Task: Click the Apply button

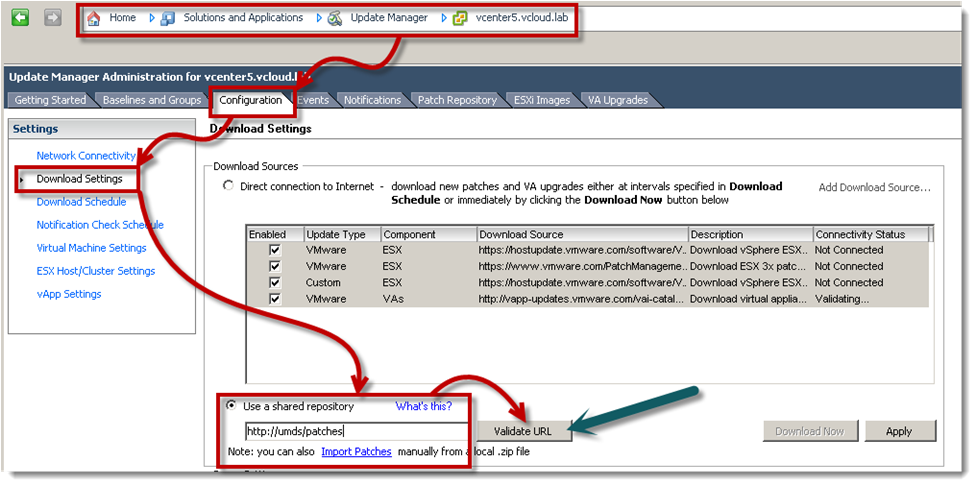Action: pyautogui.click(x=899, y=431)
